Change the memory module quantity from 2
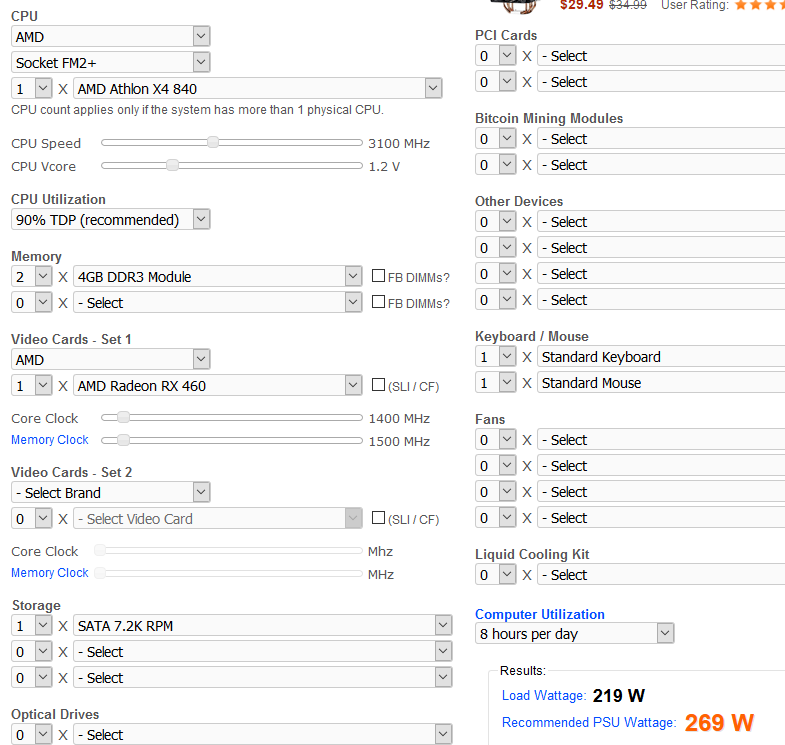This screenshot has height=745, width=785. pos(31,276)
